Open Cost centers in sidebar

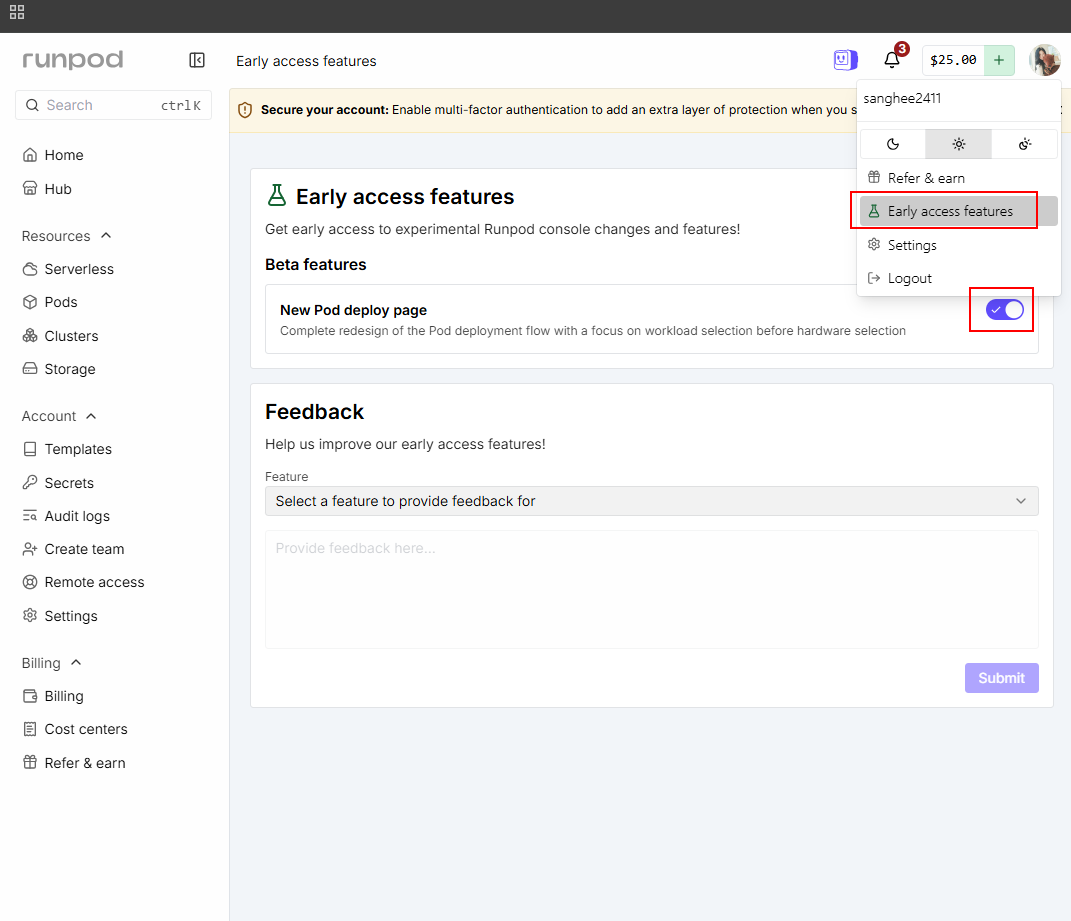(75, 729)
